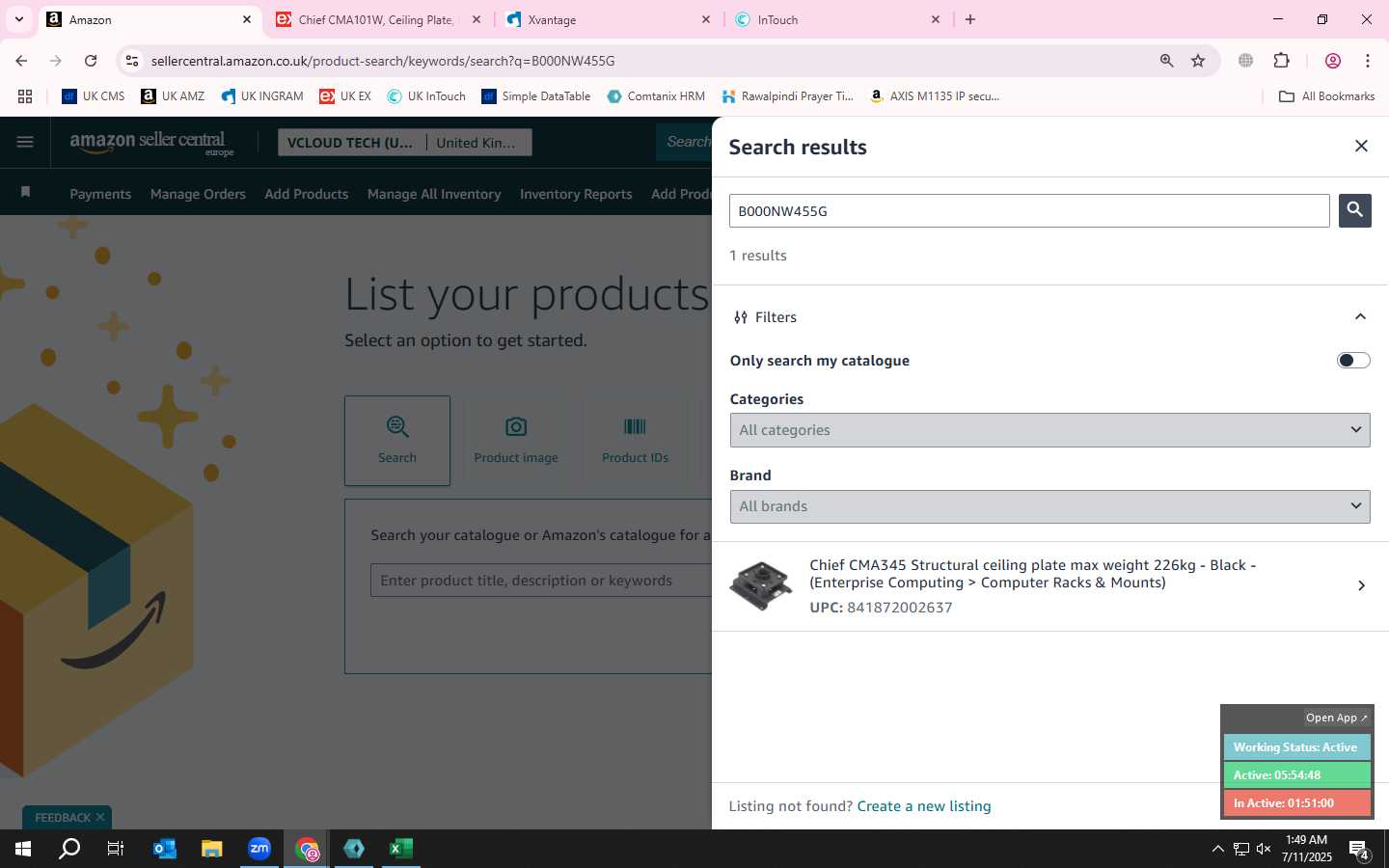The image size is (1389, 868).
Task: Open Manage All Inventory menu item
Action: coord(434,194)
